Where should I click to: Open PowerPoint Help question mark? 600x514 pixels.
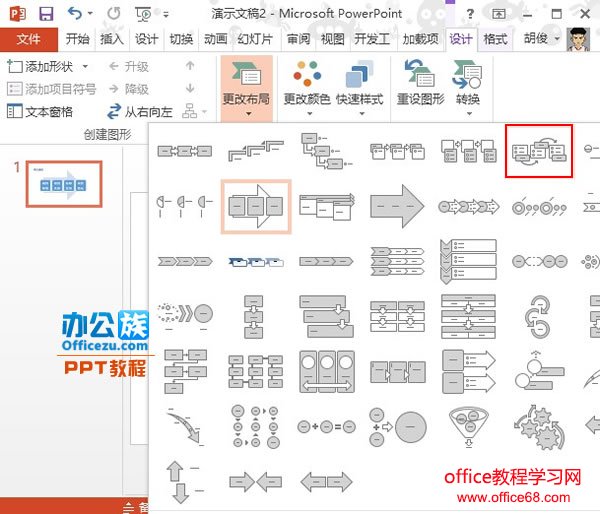pyautogui.click(x=470, y=15)
